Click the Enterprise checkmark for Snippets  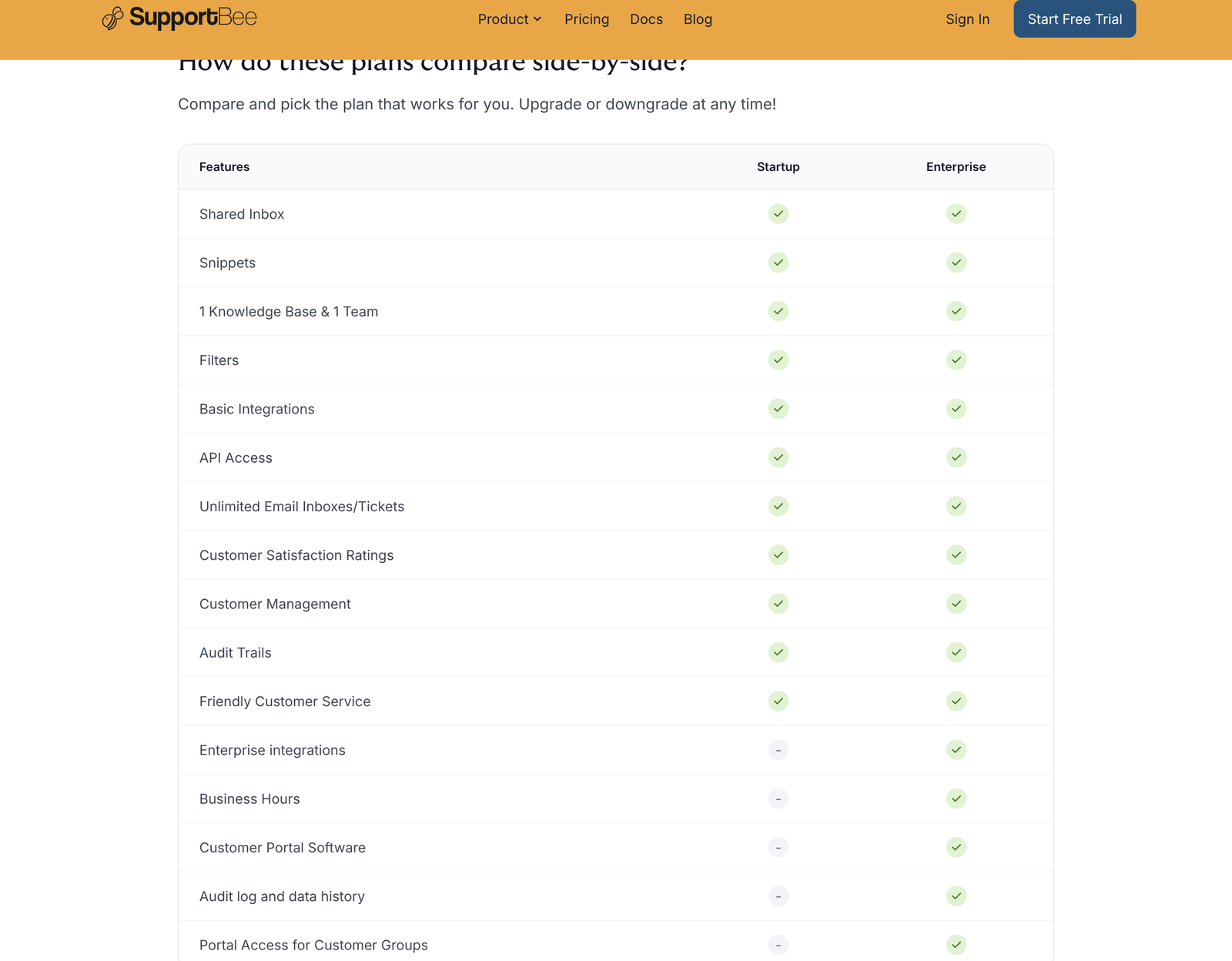[956, 263]
